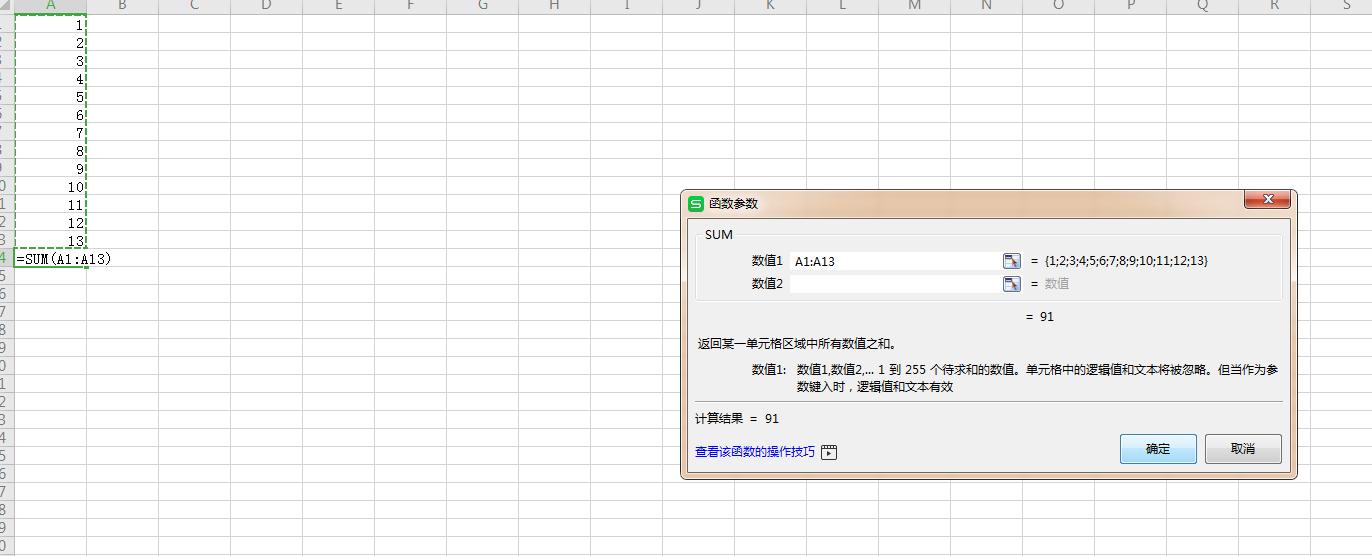This screenshot has width=1372, height=556.
Task: Select the cell with value 8
Action: [51, 151]
